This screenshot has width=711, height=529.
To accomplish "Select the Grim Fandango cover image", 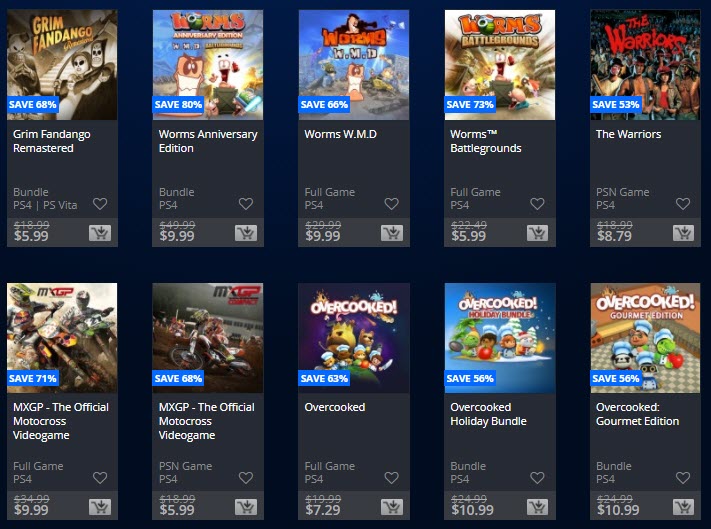I will coord(62,65).
